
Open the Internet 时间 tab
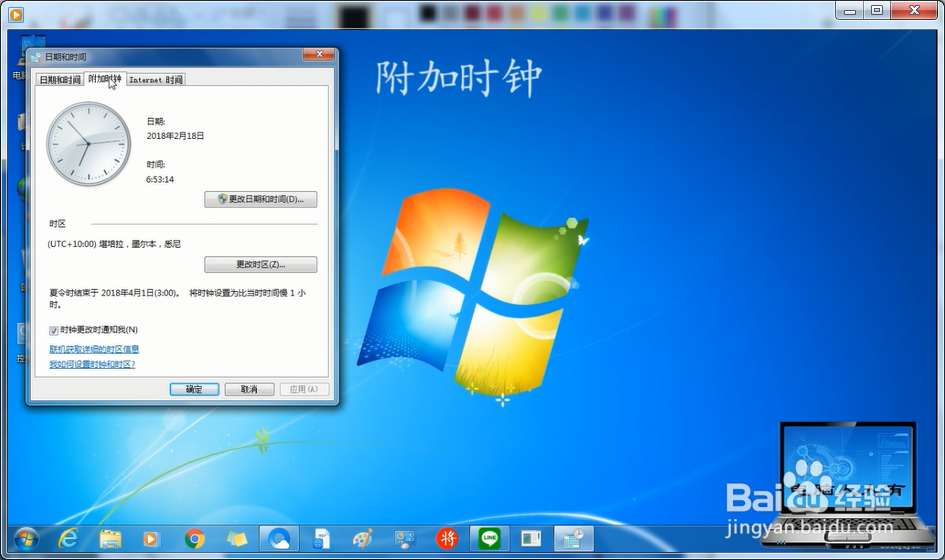[156, 80]
